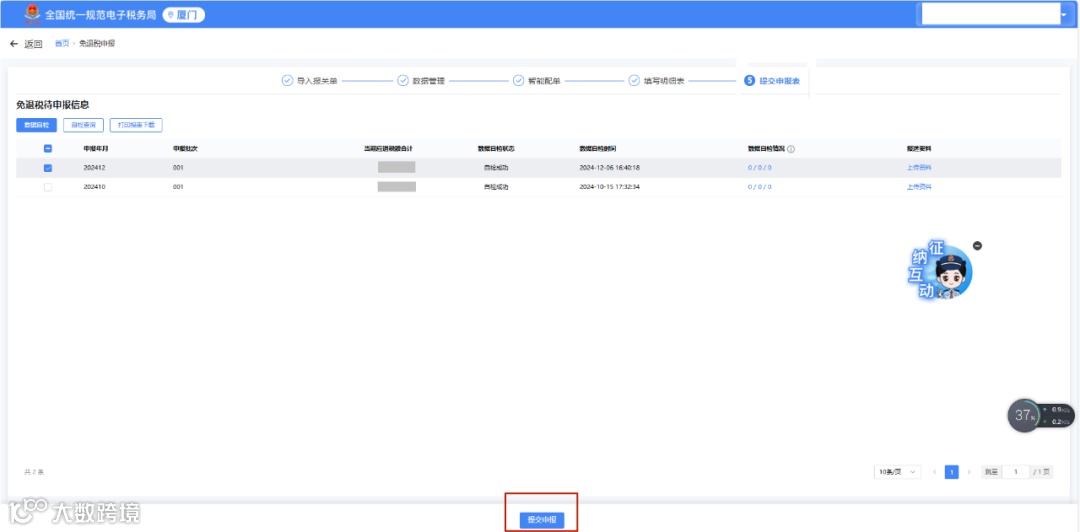1080x532 pixels.
Task: Uncheck the 202412 row checkbox
Action: pyautogui.click(x=48, y=167)
